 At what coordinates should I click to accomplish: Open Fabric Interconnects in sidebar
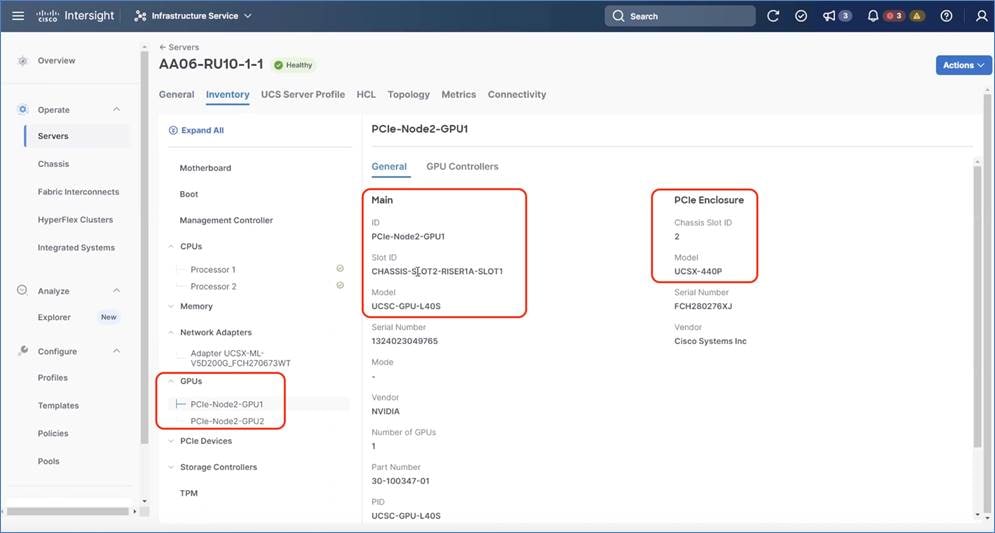point(78,192)
